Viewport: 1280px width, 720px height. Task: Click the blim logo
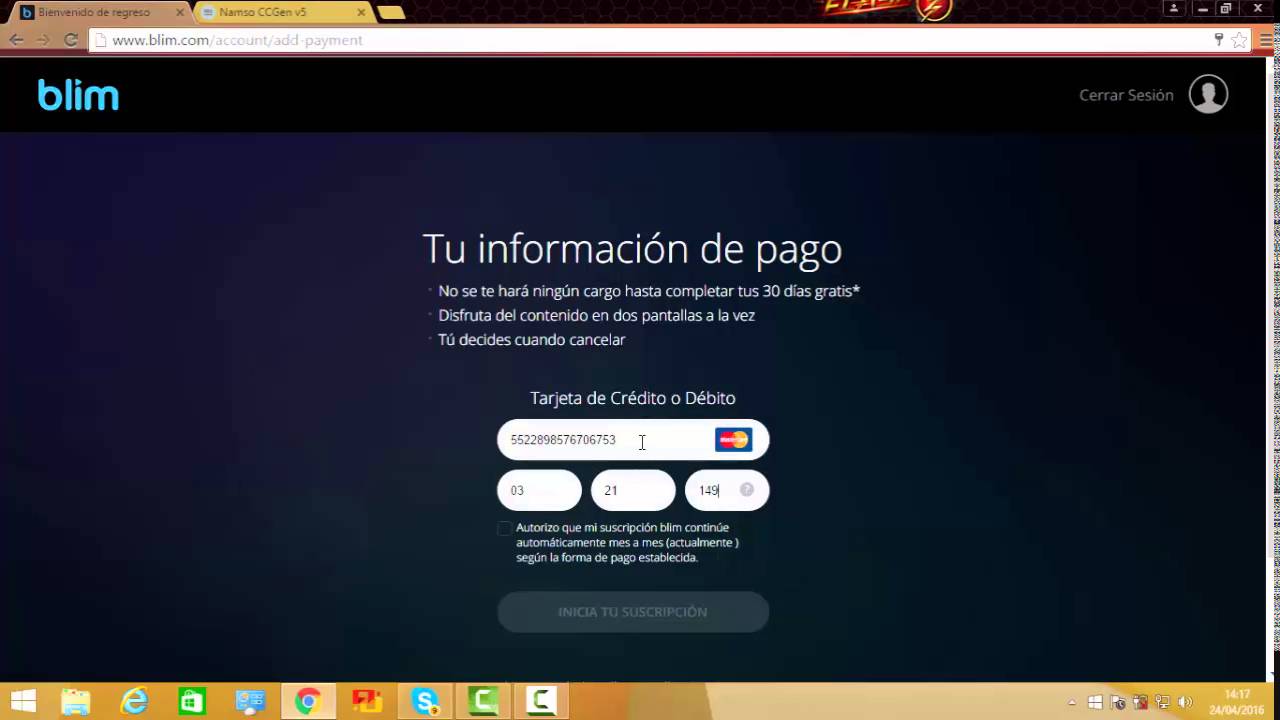coord(78,95)
